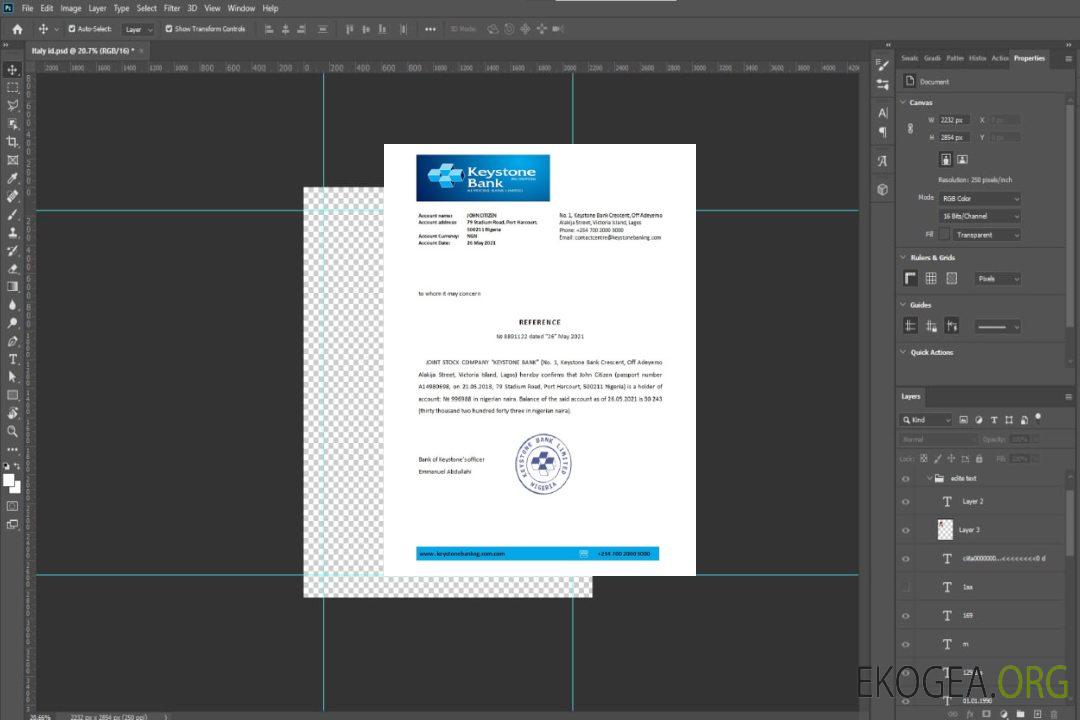Screen dimensions: 1080x720
Task: Click the canvas Fill color swatch
Action: [x=944, y=235]
